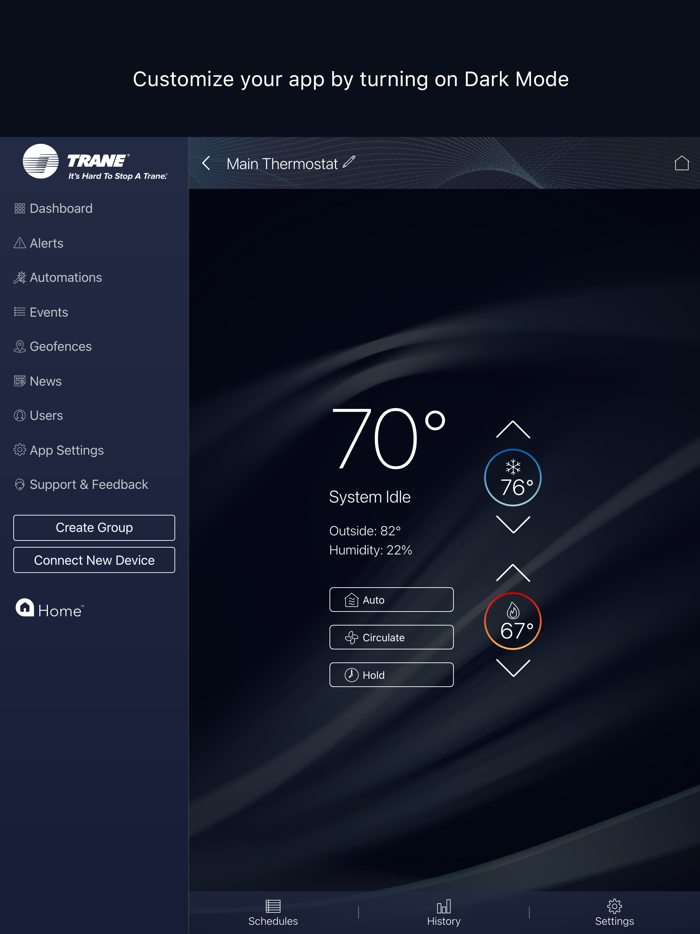Screen dimensions: 700x934
Task: Click the 70° current temperature reading
Action: point(388,439)
